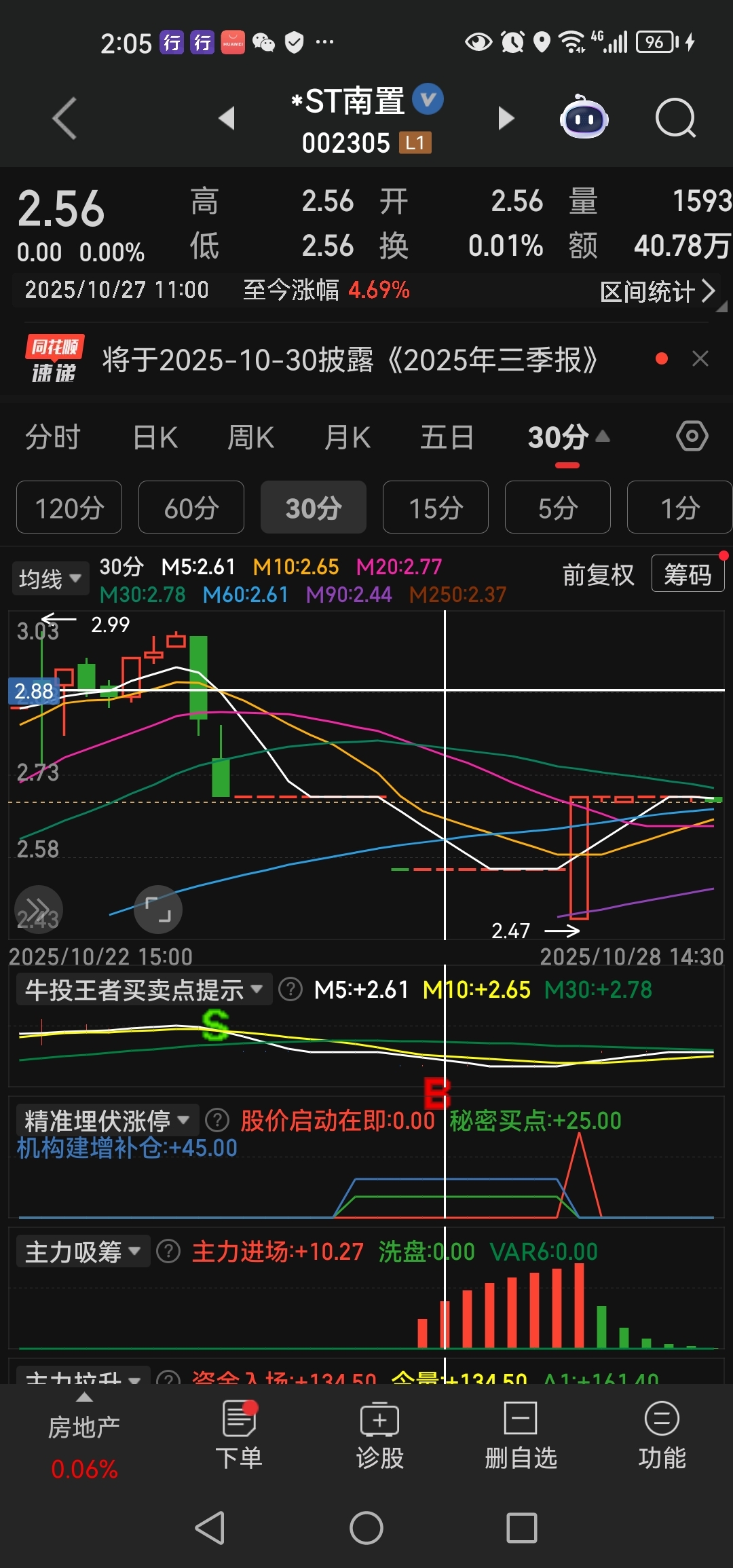Tap the red B buy signal marker
Viewport: 733px width, 1568px height.
pos(436,1094)
